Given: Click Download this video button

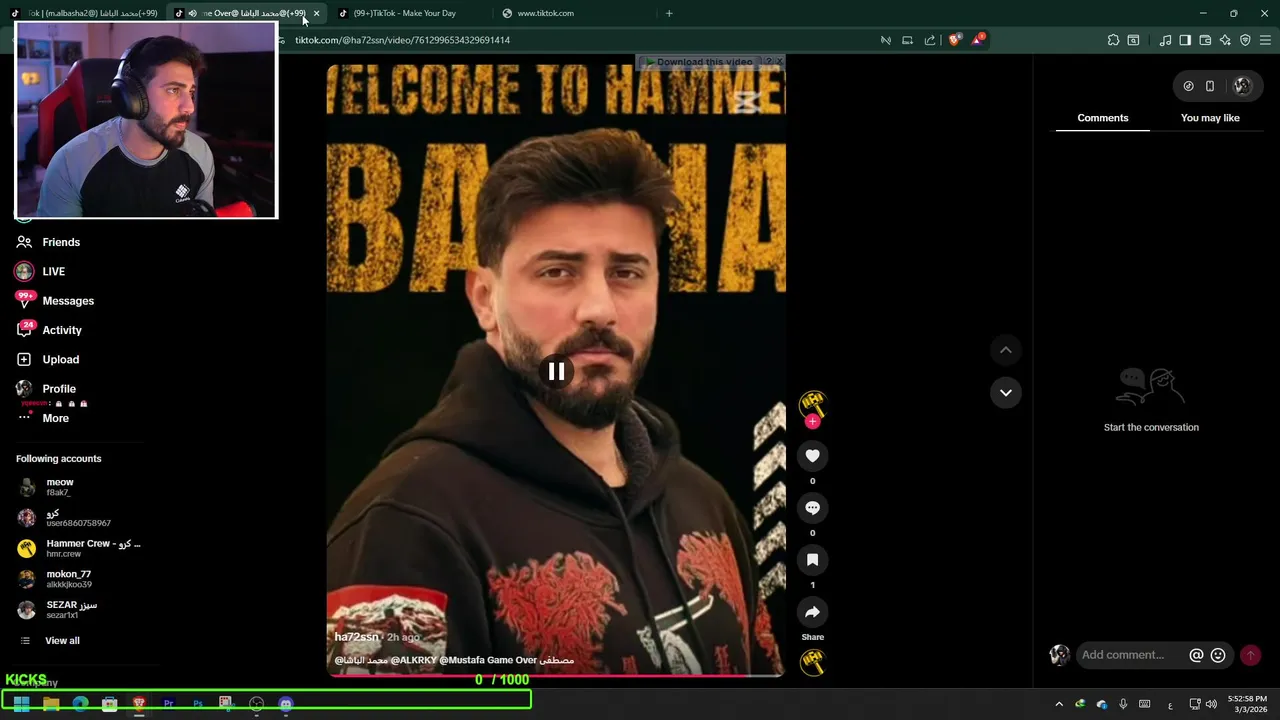Looking at the screenshot, I should (698, 62).
